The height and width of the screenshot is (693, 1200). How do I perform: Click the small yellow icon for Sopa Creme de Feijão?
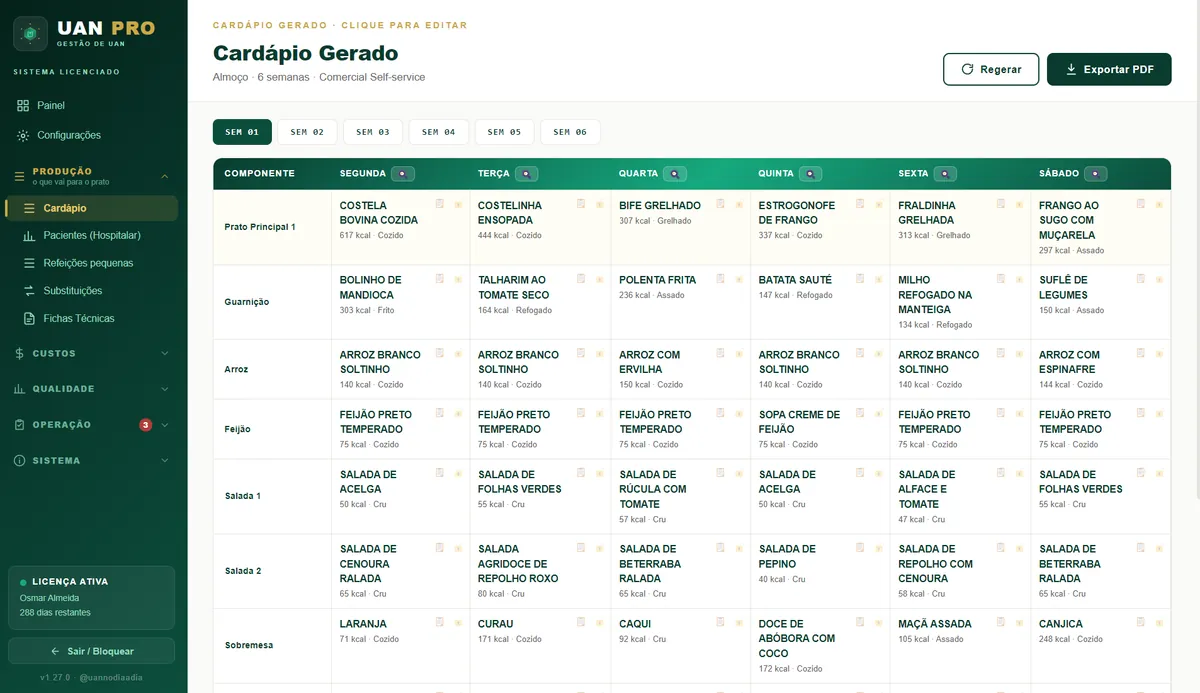[x=879, y=413]
